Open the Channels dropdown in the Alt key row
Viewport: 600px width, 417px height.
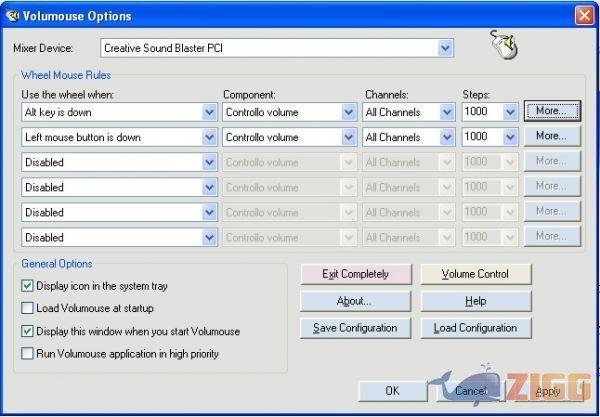pyautogui.click(x=447, y=112)
